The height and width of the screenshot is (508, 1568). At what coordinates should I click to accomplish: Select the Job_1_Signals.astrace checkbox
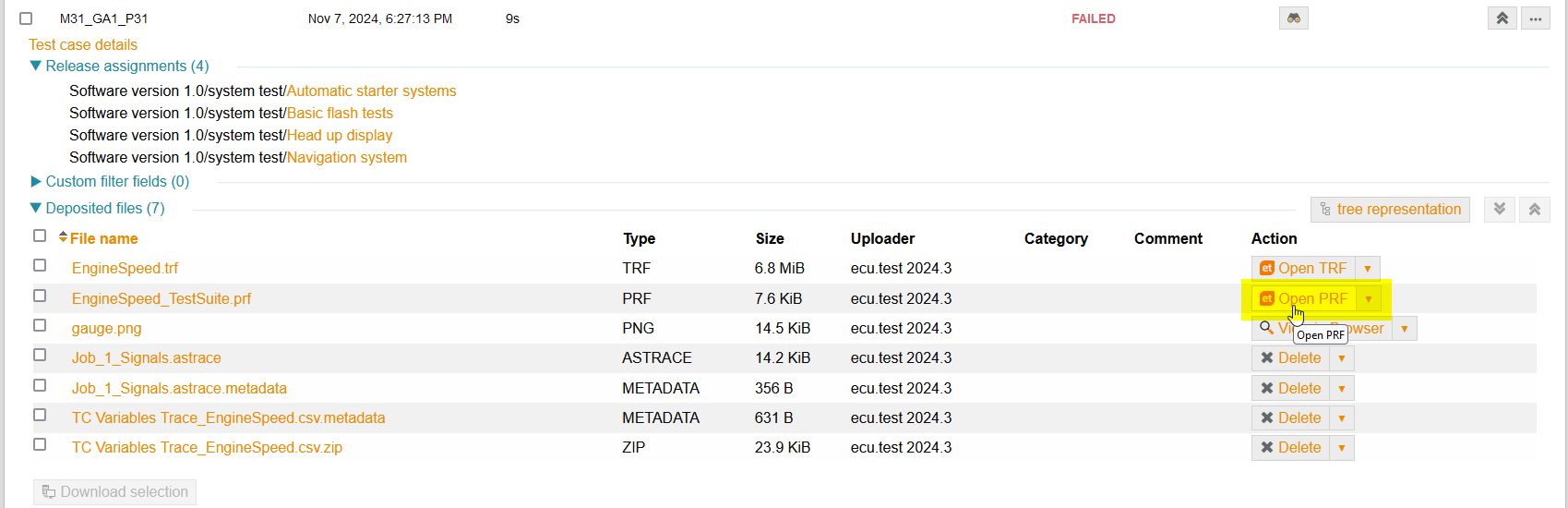pos(40,355)
